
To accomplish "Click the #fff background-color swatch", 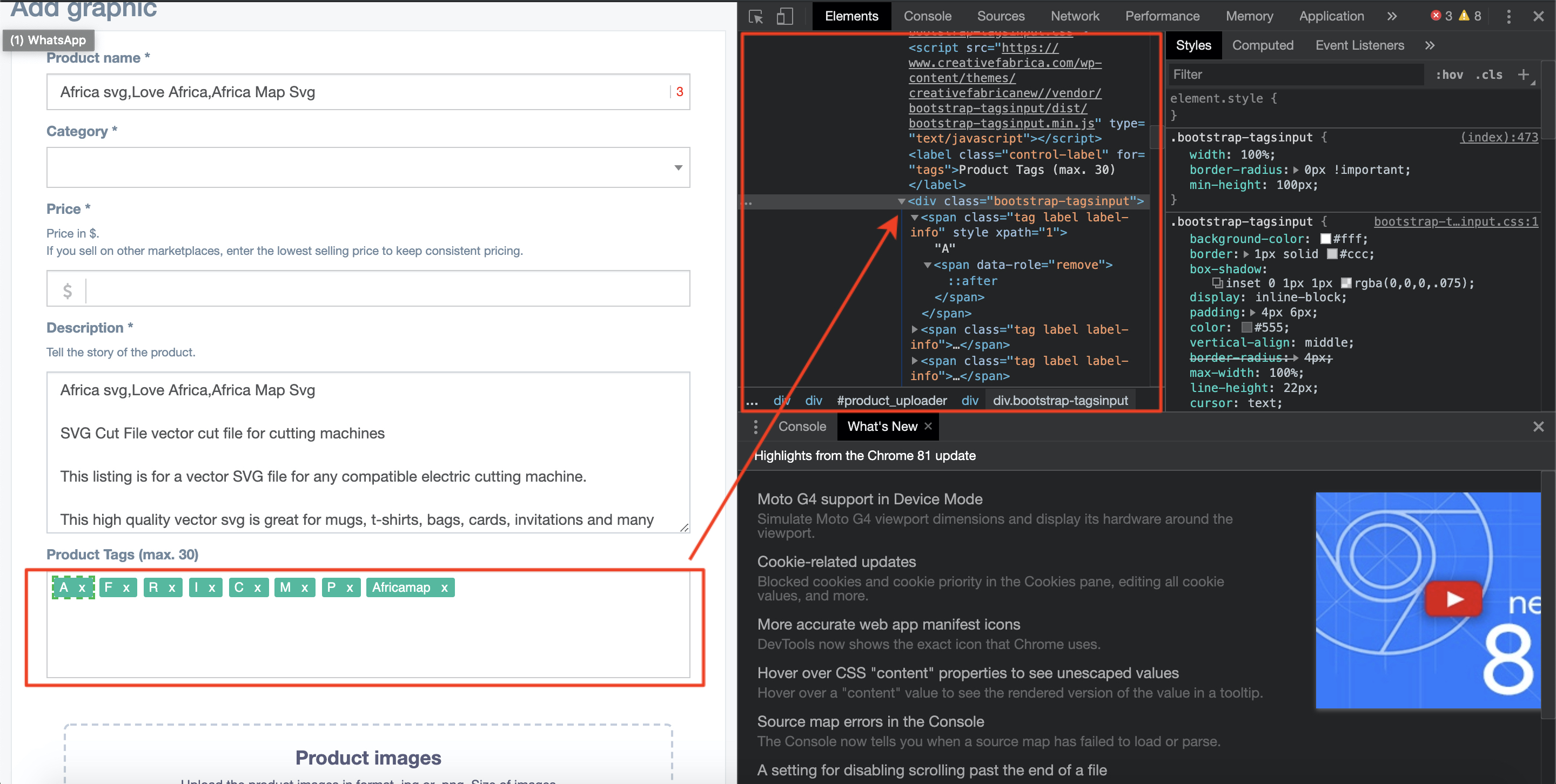I will [1326, 239].
